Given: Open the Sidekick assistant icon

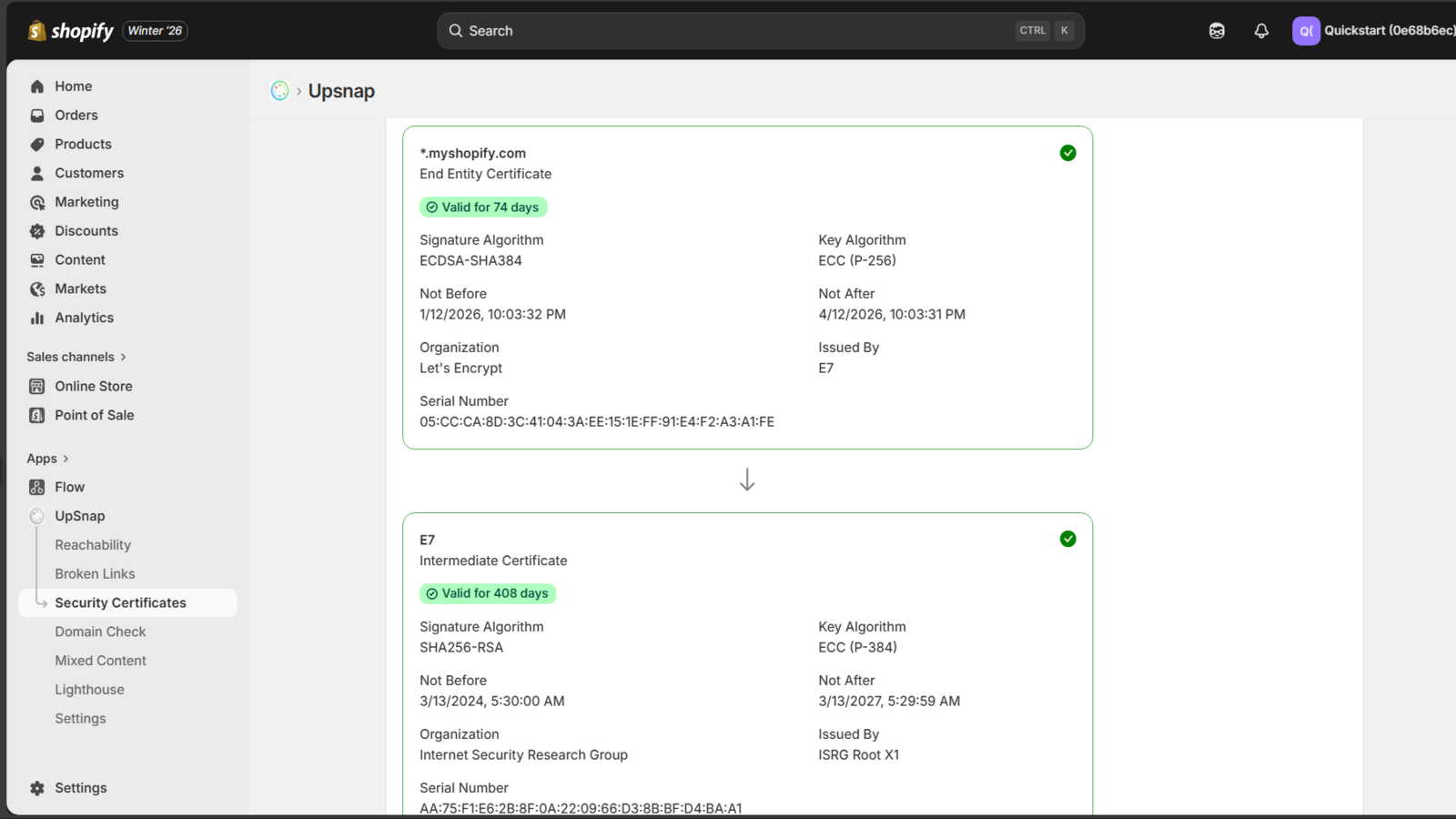Looking at the screenshot, I should 1217,31.
